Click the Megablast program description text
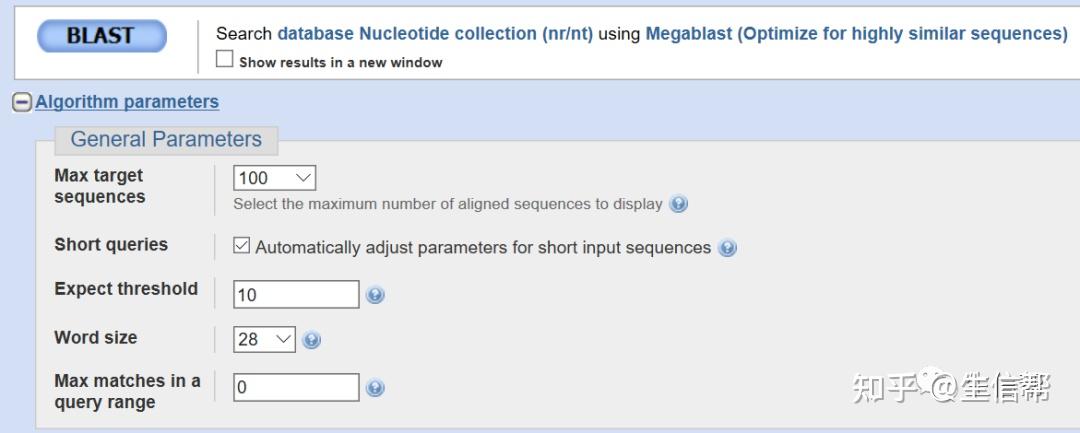This screenshot has width=1080, height=433. point(856,34)
